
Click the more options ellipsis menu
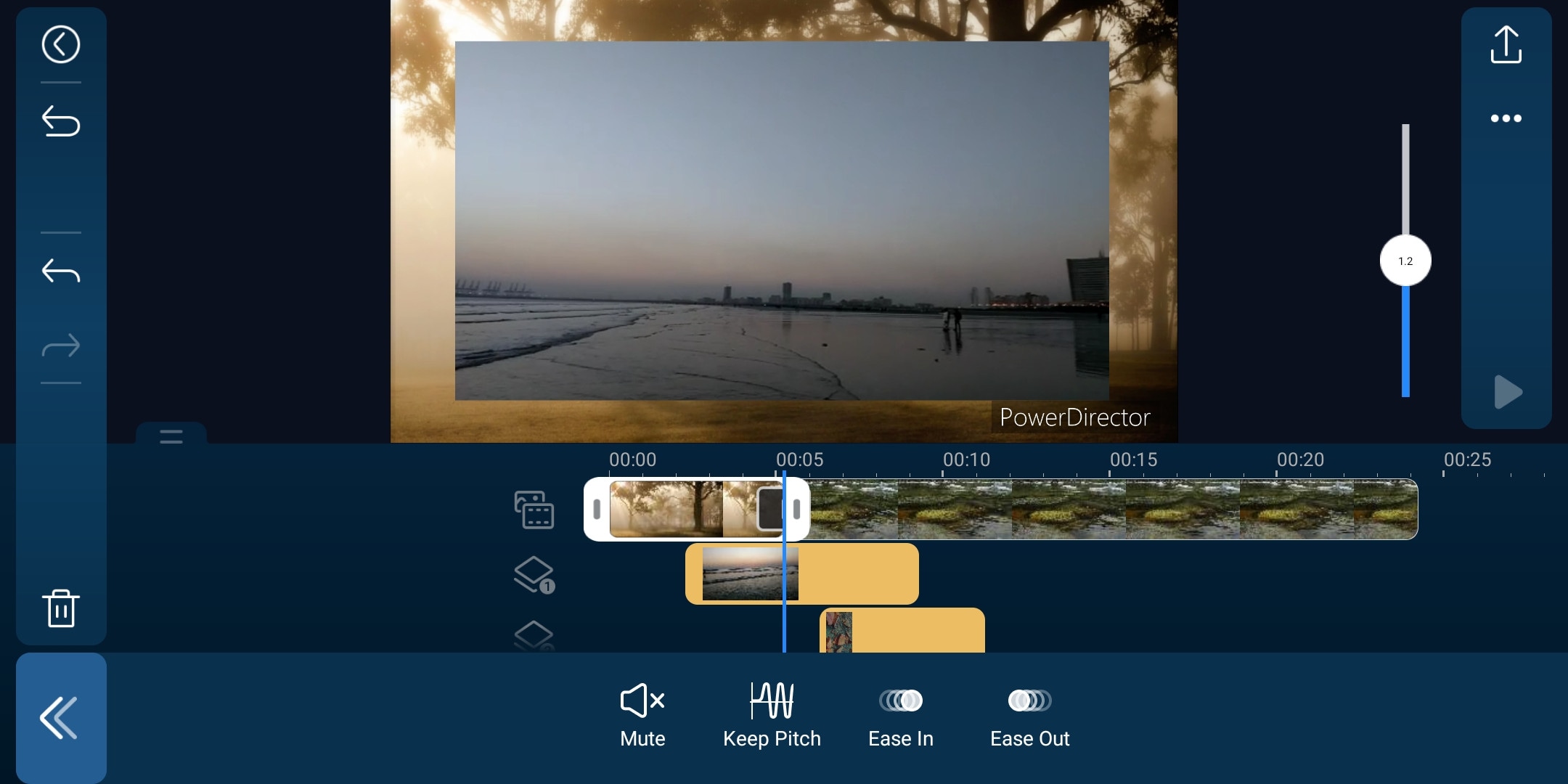pos(1505,117)
